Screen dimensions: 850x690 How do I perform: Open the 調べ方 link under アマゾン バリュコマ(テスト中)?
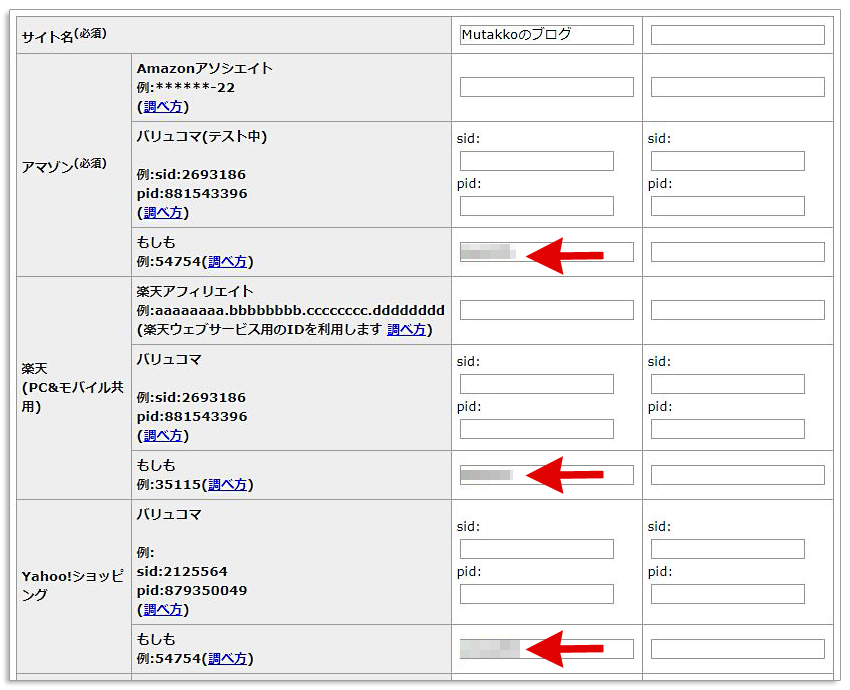(163, 212)
